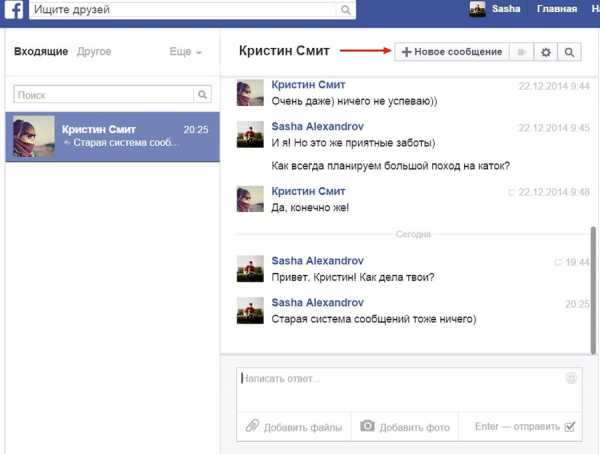Click Kristin Smith's avatar in inbox list

pyautogui.click(x=34, y=137)
